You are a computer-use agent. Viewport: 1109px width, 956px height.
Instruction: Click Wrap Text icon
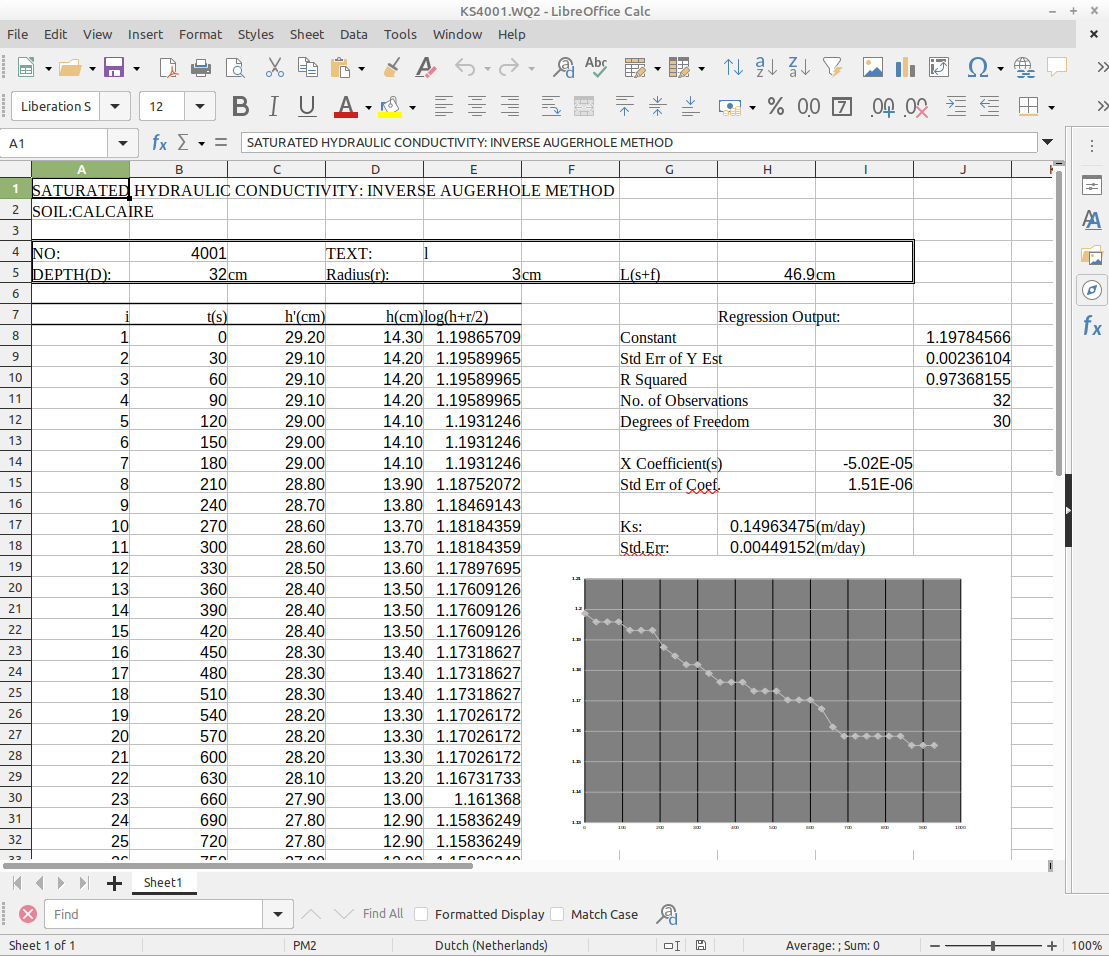tap(551, 107)
